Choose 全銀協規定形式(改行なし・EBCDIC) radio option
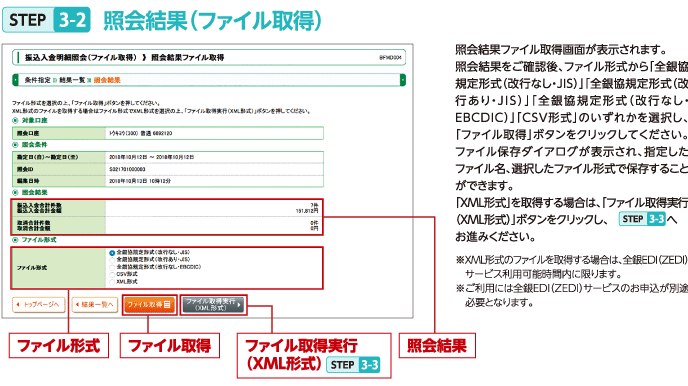This screenshot has height=386, width=688. click(112, 267)
